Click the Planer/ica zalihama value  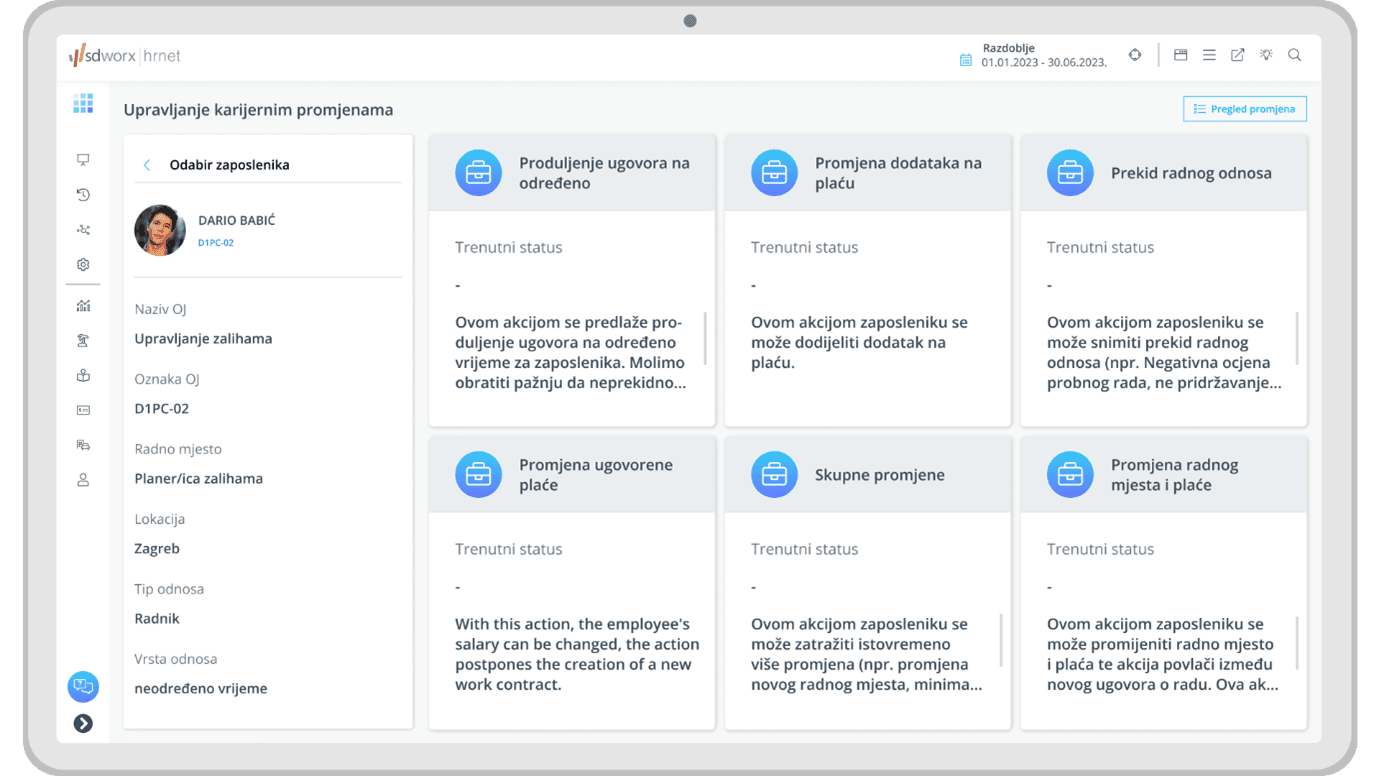[x=199, y=479]
